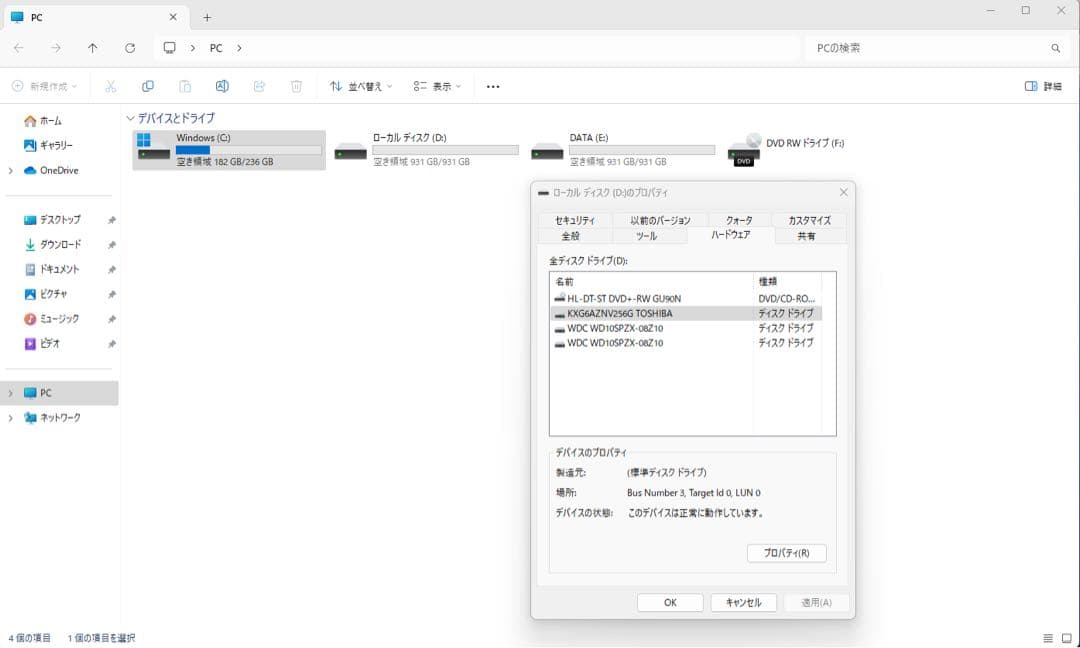This screenshot has width=1080, height=648.
Task: Click the プロパティ(R) button
Action: point(786,553)
